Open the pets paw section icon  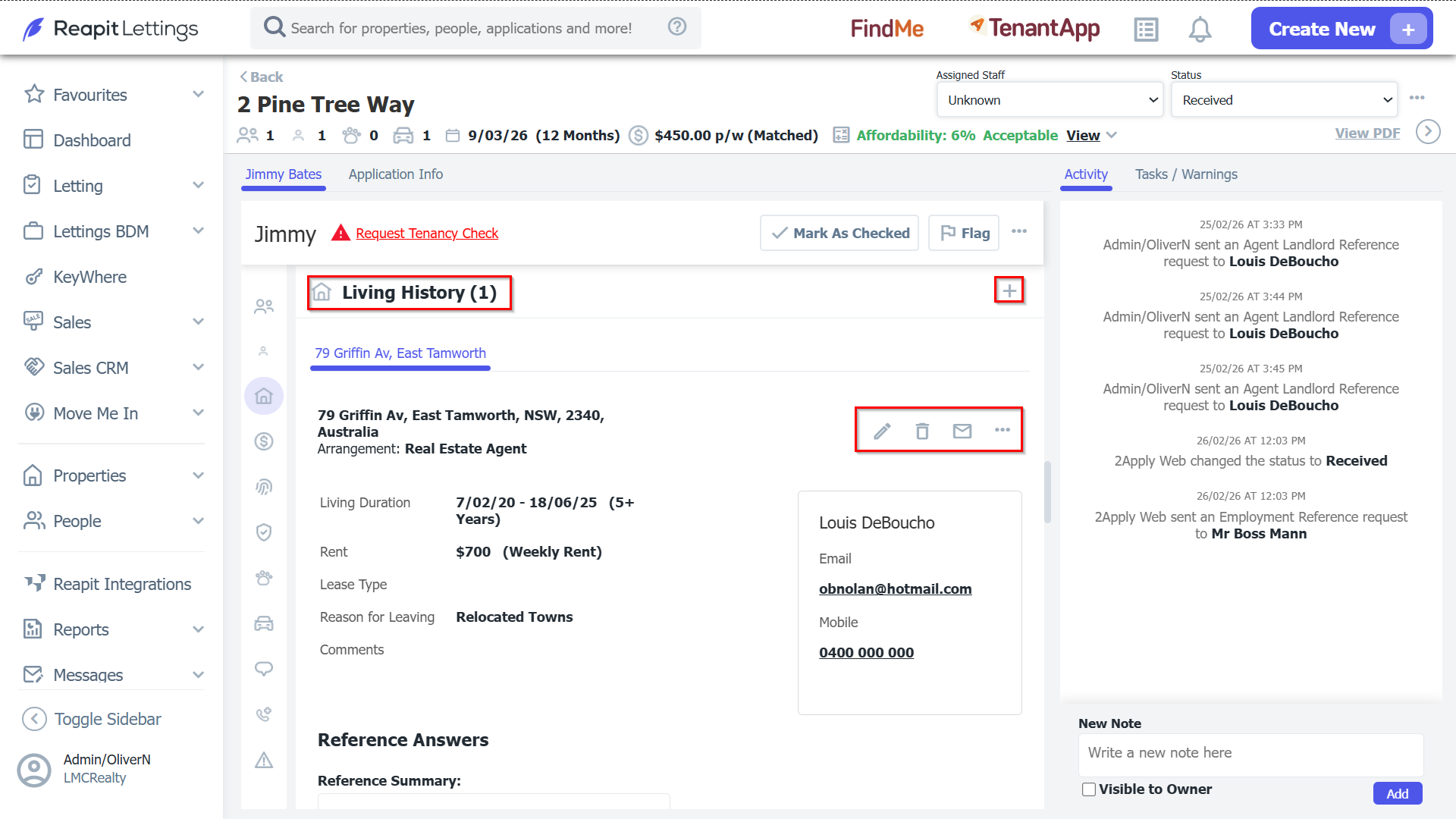tap(264, 578)
